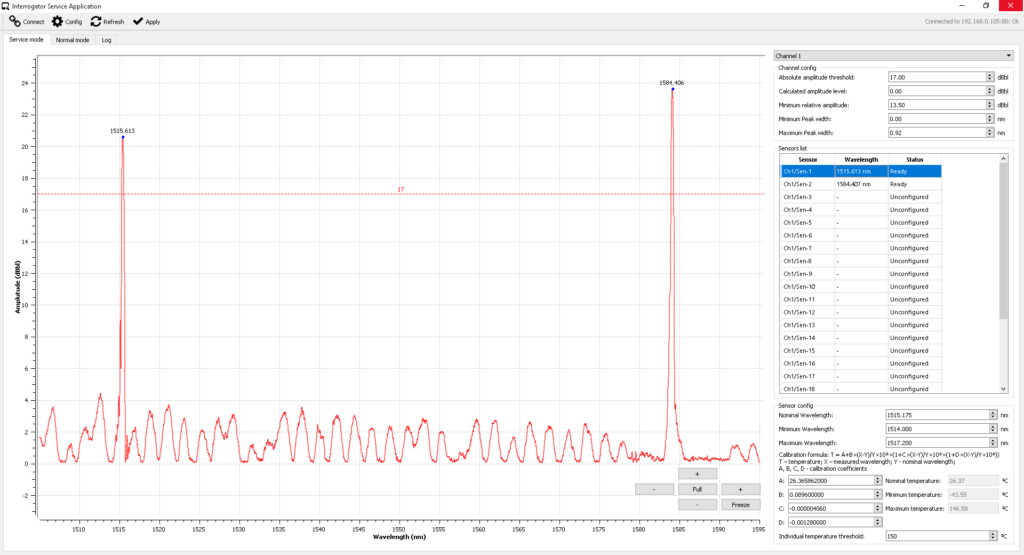Click the Connect toolbar icon
Image resolution: width=1024 pixels, height=555 pixels.
(x=15, y=21)
